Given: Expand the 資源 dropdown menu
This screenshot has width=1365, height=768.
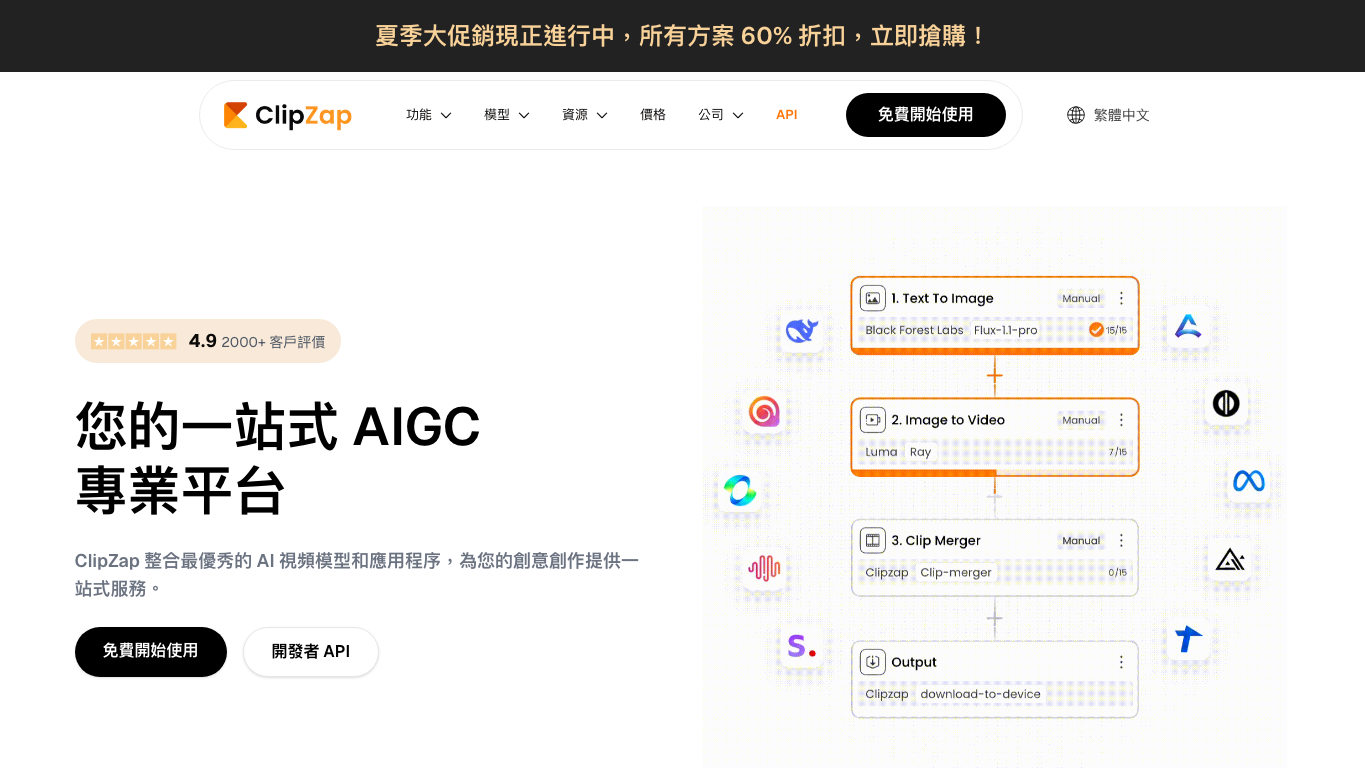Looking at the screenshot, I should pyautogui.click(x=585, y=115).
